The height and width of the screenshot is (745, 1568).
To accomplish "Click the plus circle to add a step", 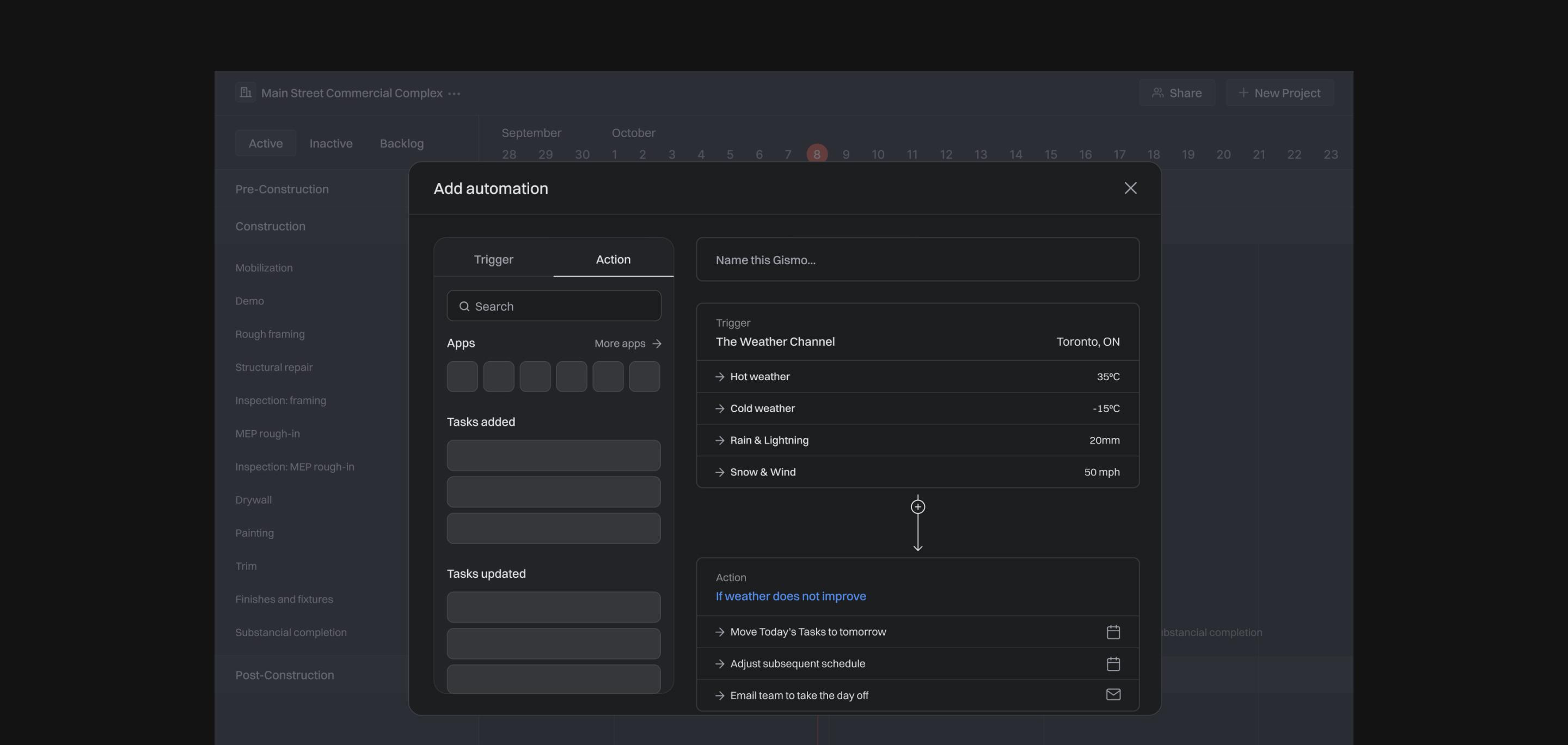I will 918,506.
